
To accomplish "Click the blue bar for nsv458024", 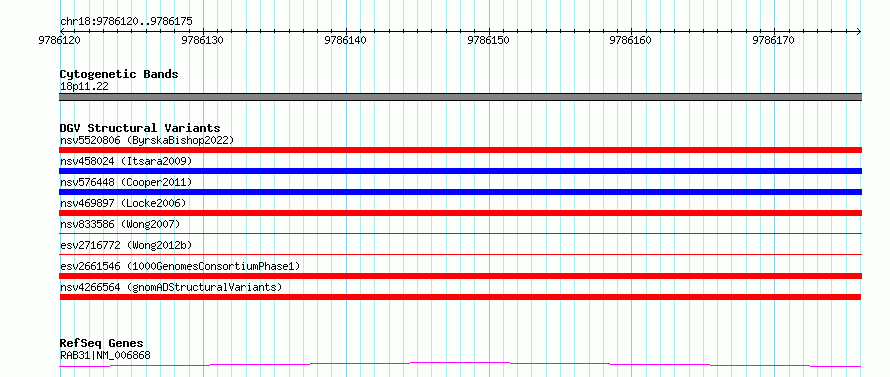I will click(x=460, y=171).
